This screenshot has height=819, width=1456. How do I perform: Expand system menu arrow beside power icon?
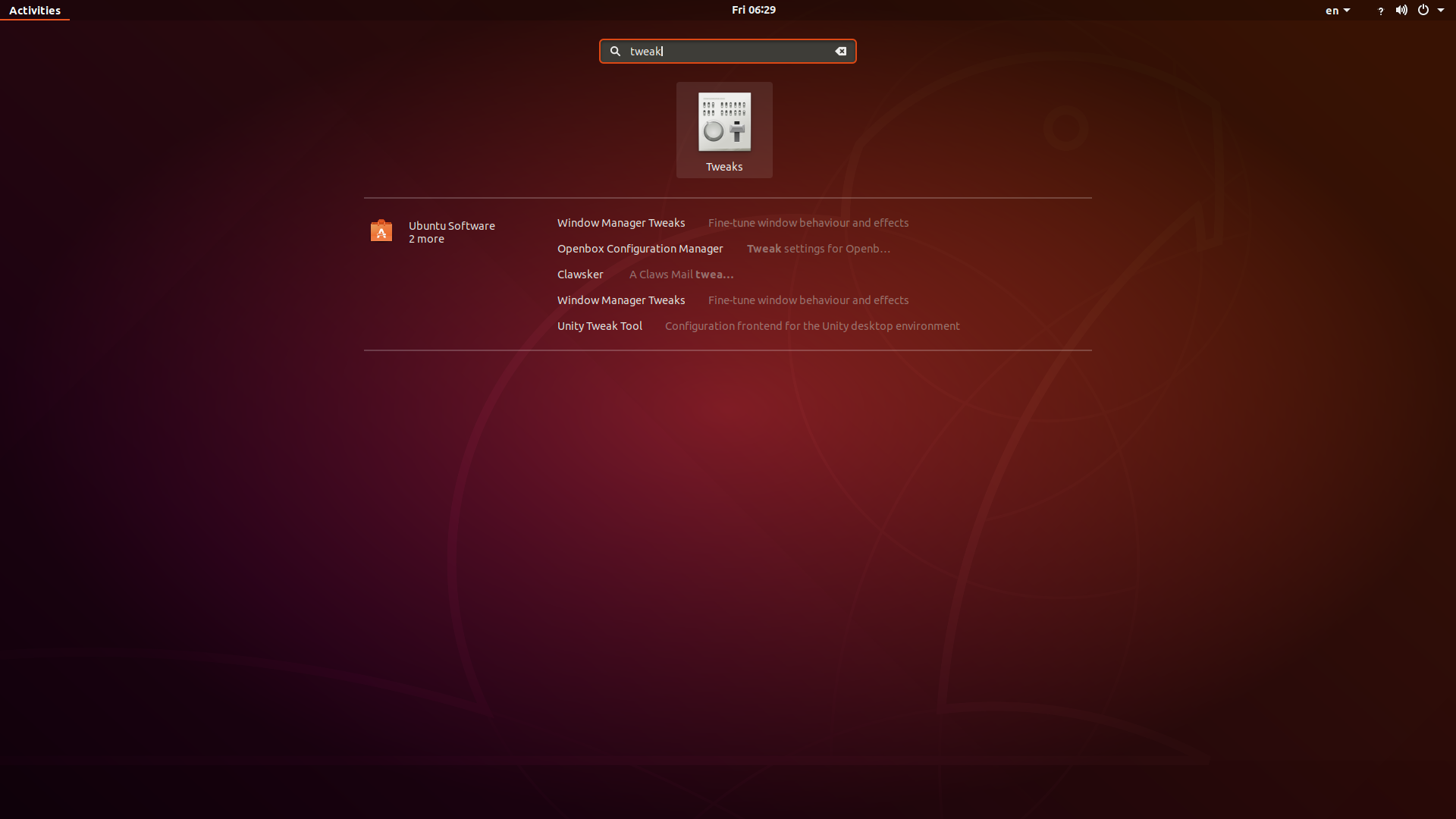coord(1441,11)
